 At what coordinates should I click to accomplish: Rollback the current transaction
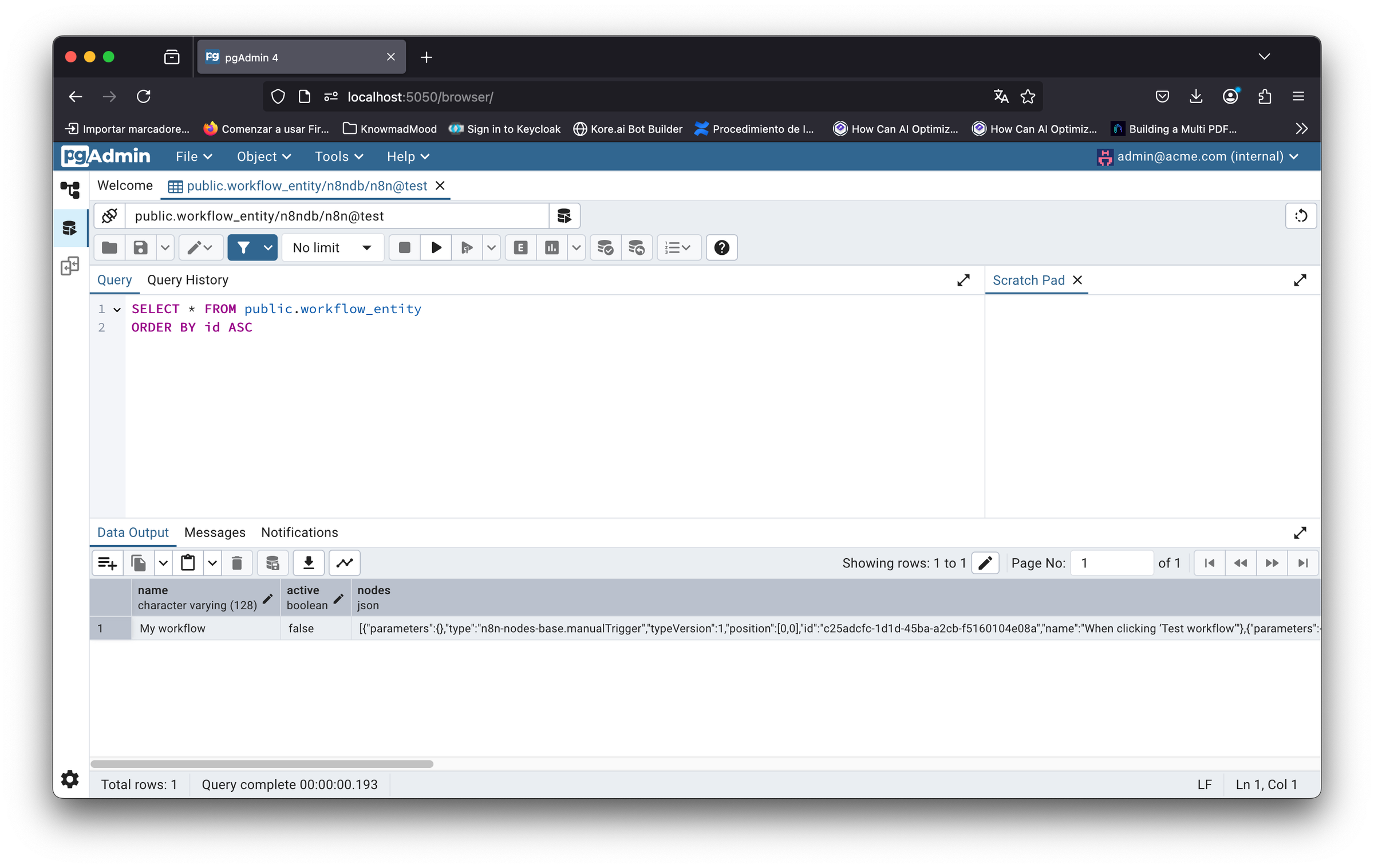[637, 247]
